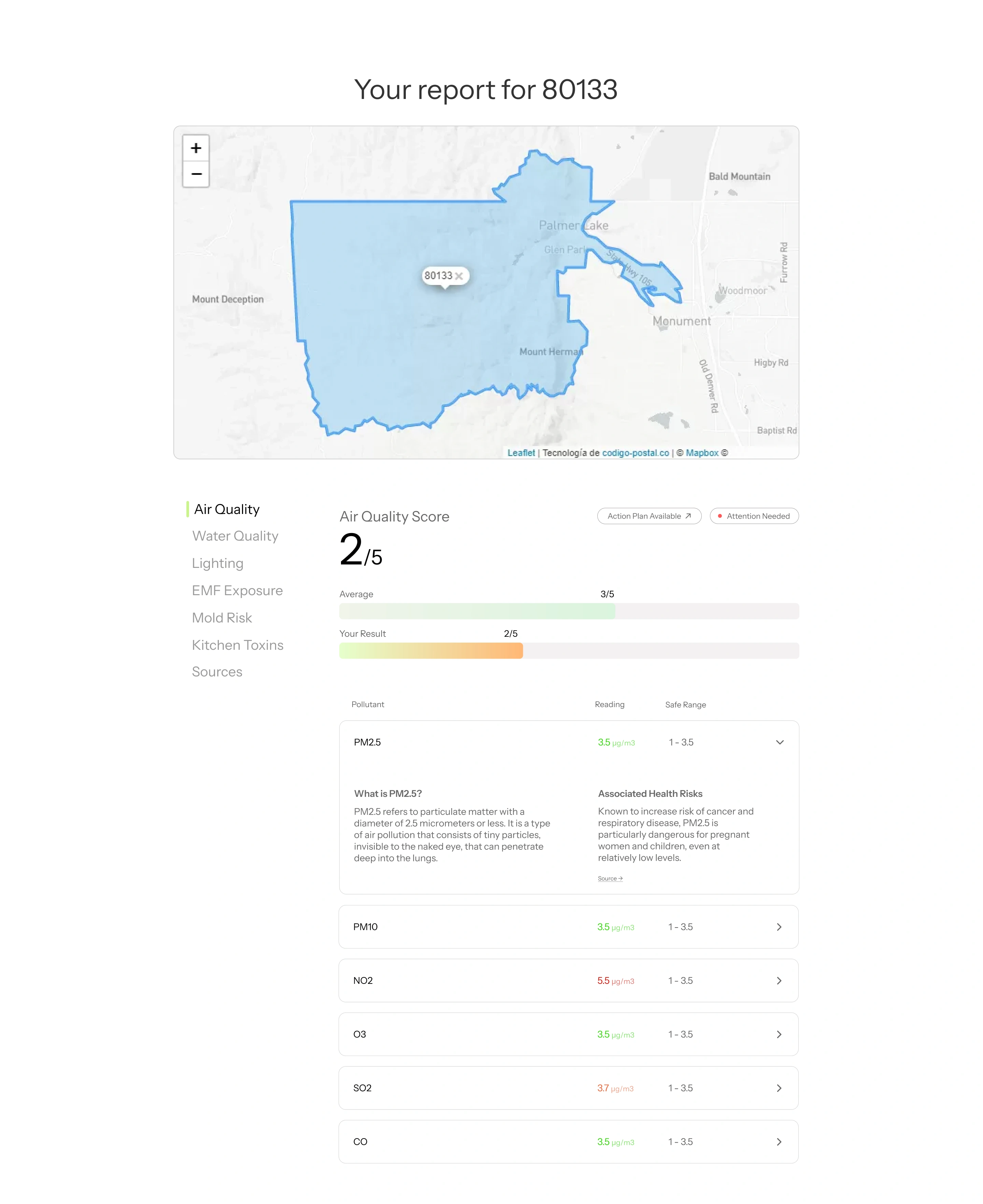Expand the O3 row chevron
This screenshot has width=983, height=1204.
tap(779, 1034)
